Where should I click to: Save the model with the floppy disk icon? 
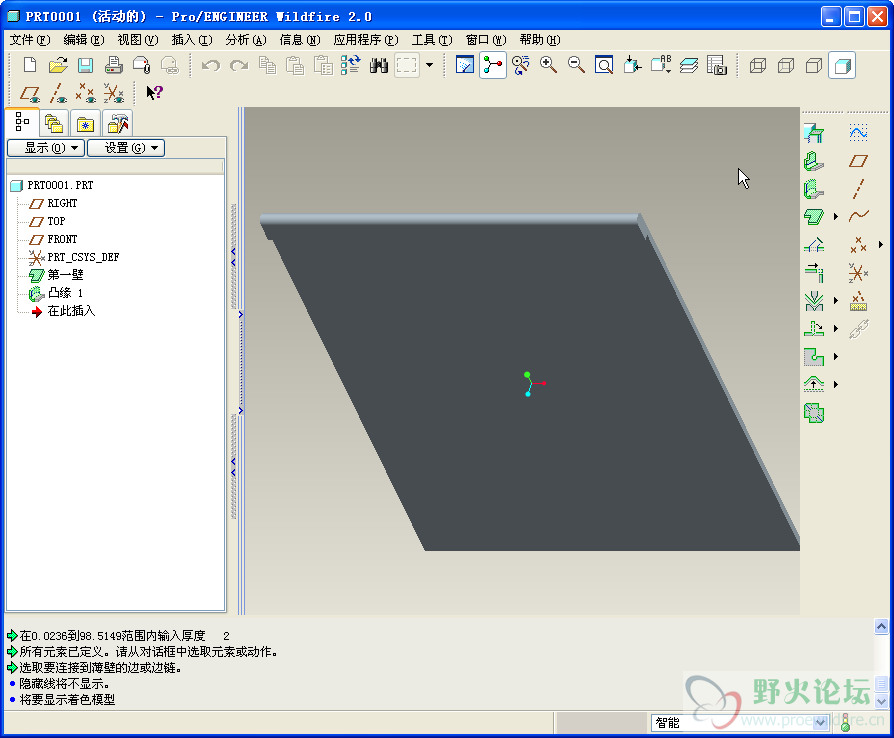[86, 66]
